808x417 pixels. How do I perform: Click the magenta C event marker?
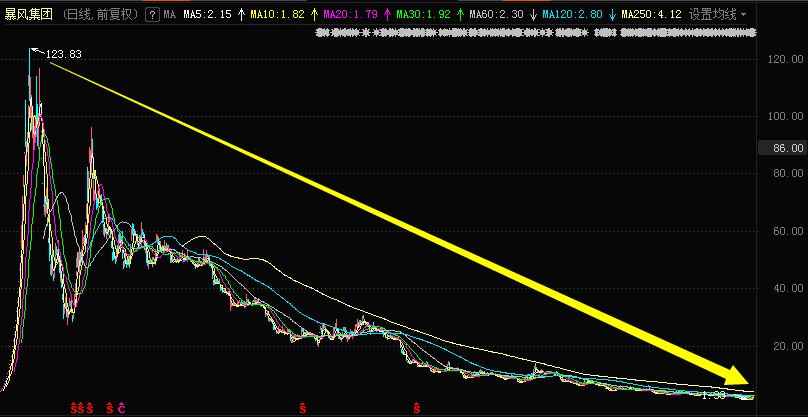tap(121, 408)
